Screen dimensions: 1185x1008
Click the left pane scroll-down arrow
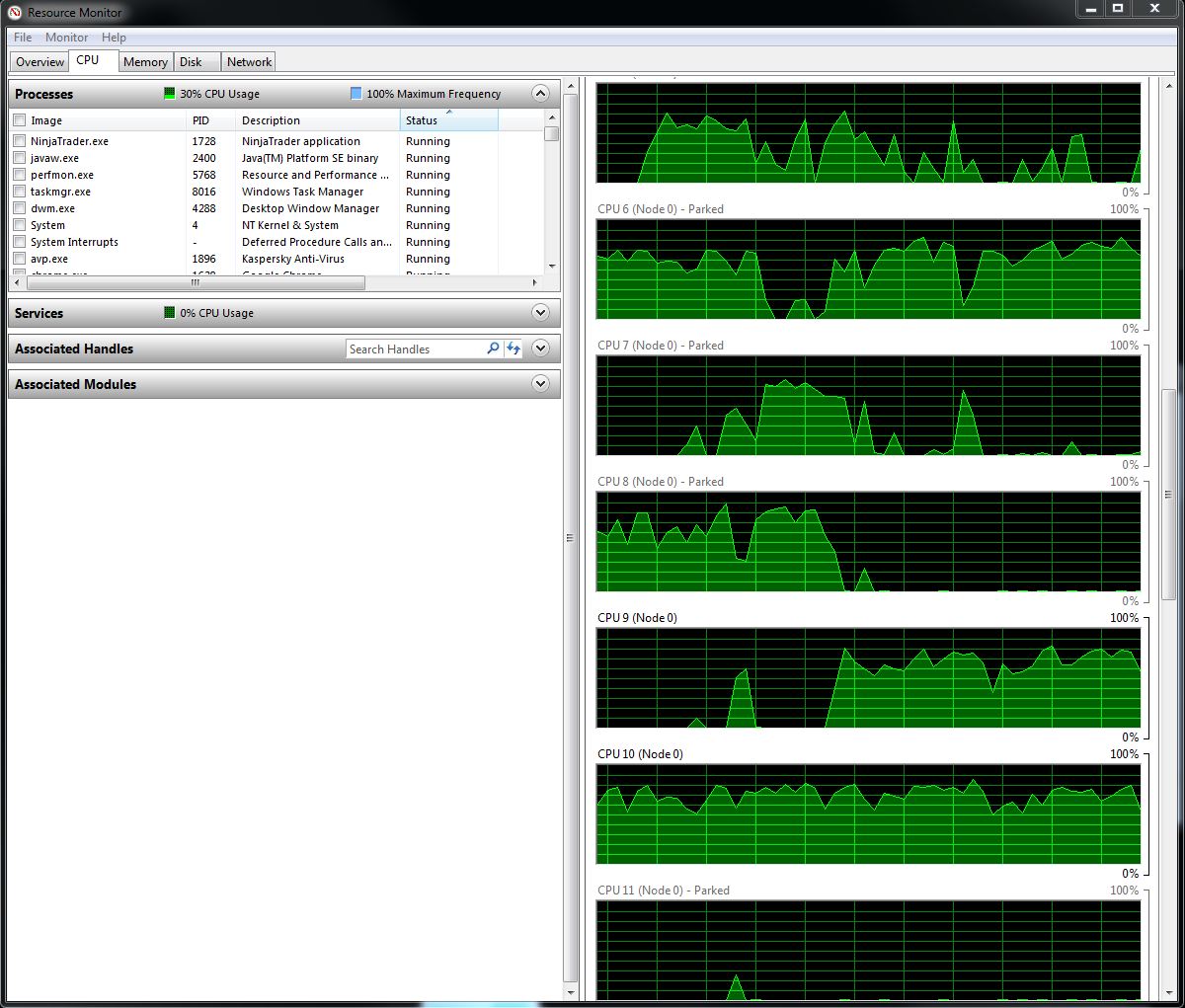pyautogui.click(x=570, y=991)
